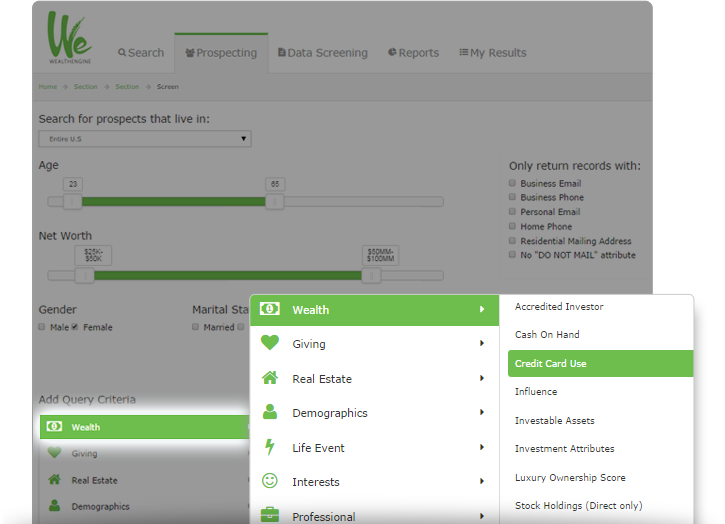Expand the Life Event submenu arrow

pyautogui.click(x=482, y=447)
